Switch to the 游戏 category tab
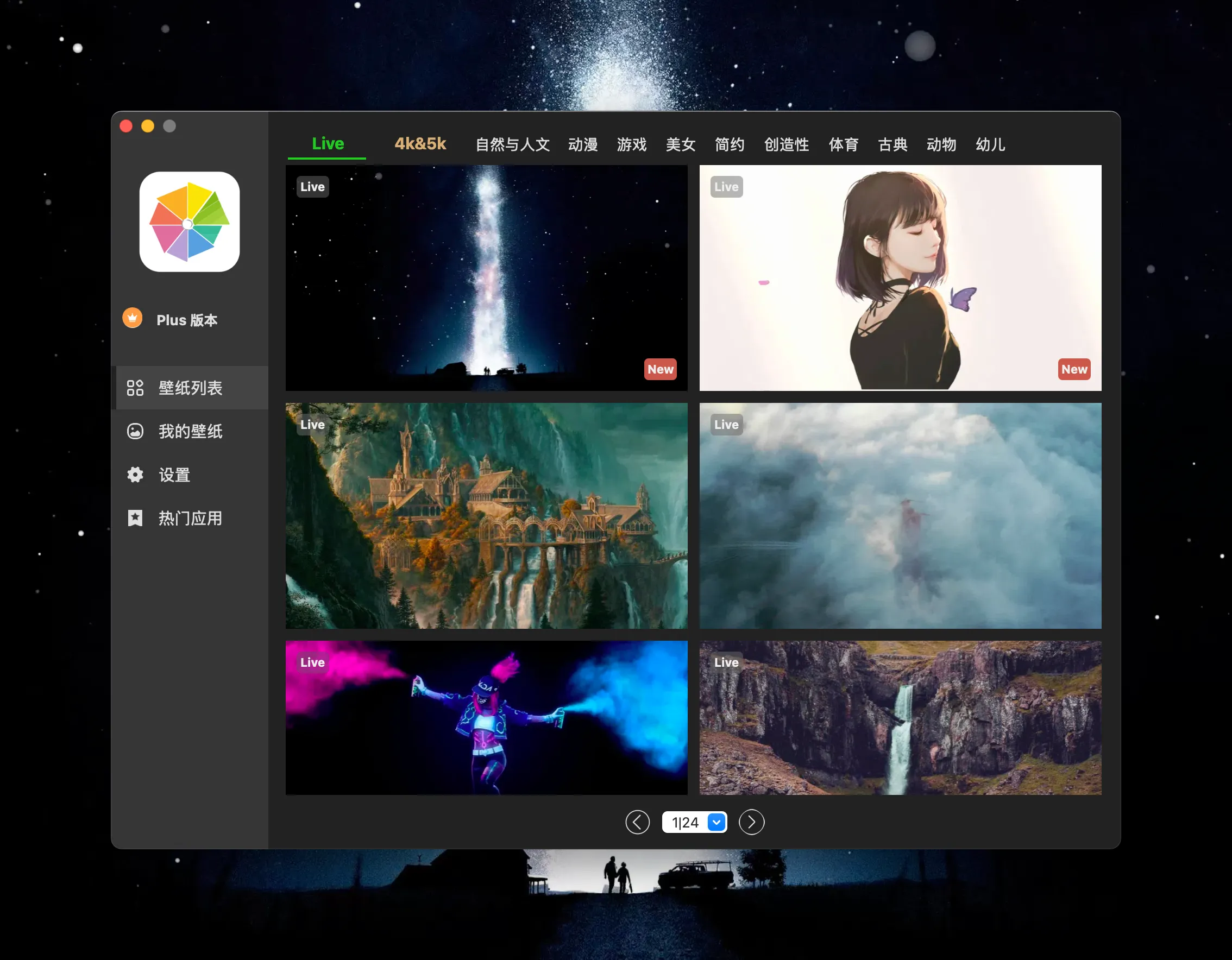1232x960 pixels. point(631,145)
